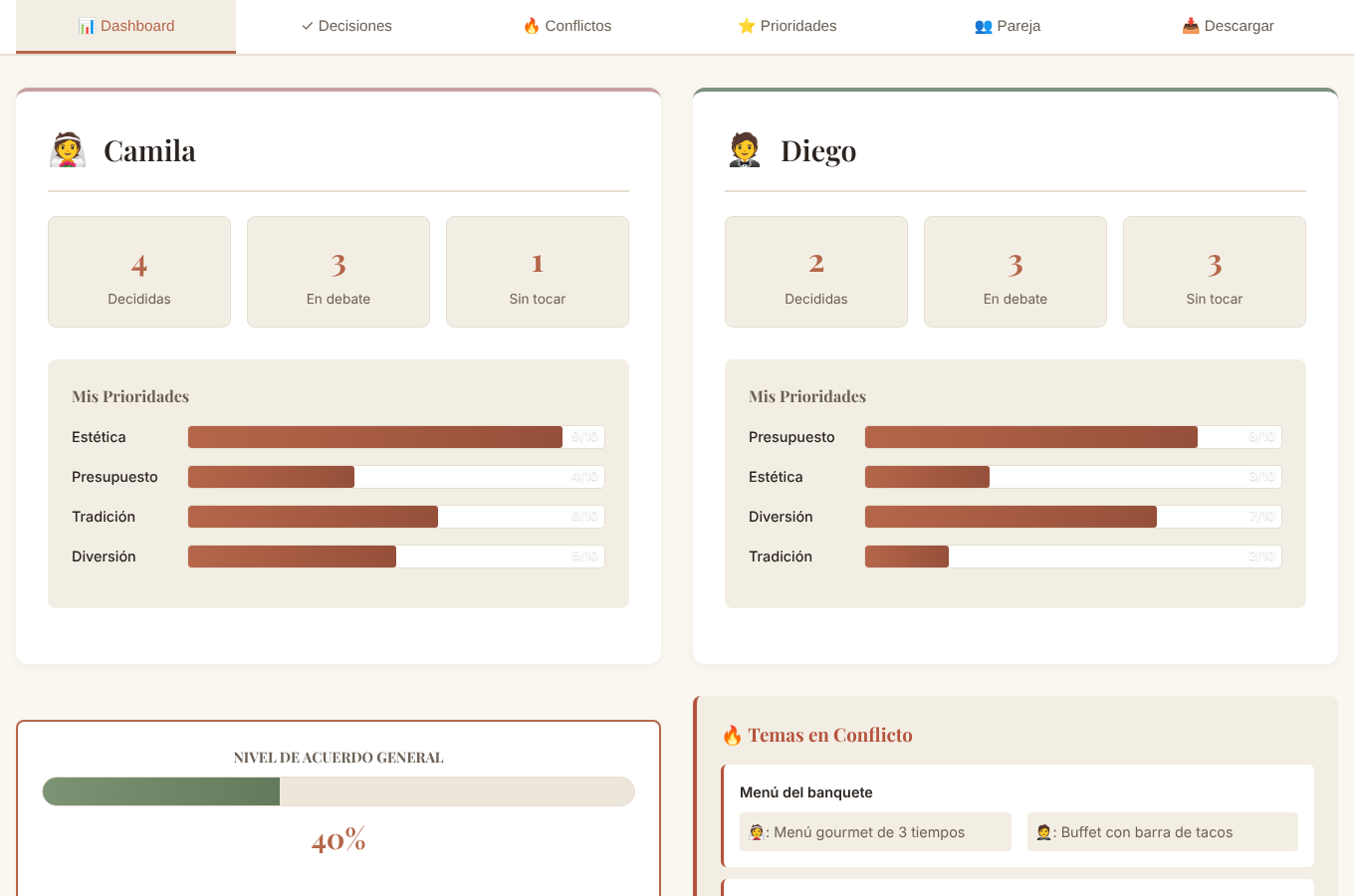Click the Menú del banquete conflict title

pos(806,792)
